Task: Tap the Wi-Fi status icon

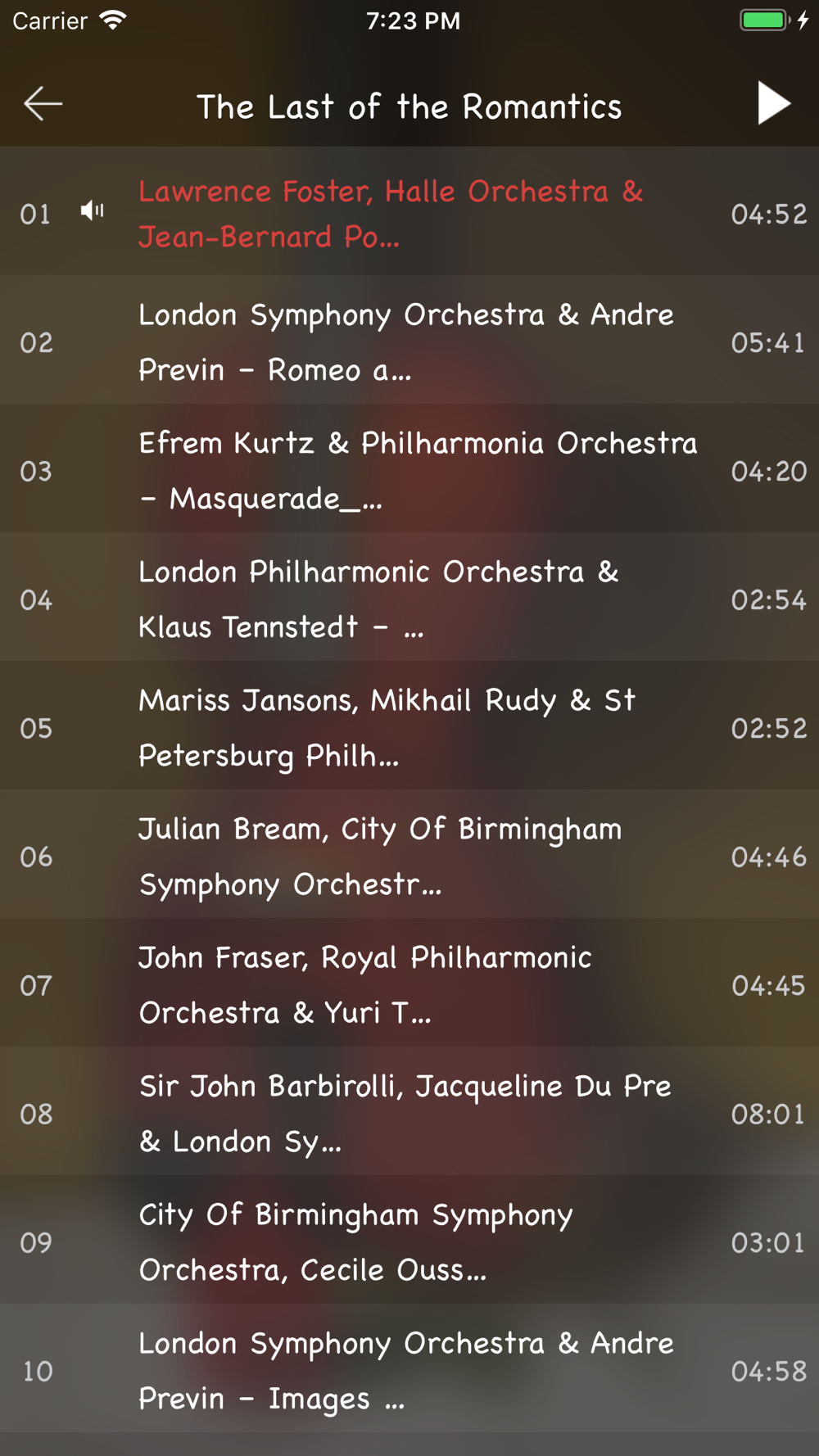Action: (113, 20)
